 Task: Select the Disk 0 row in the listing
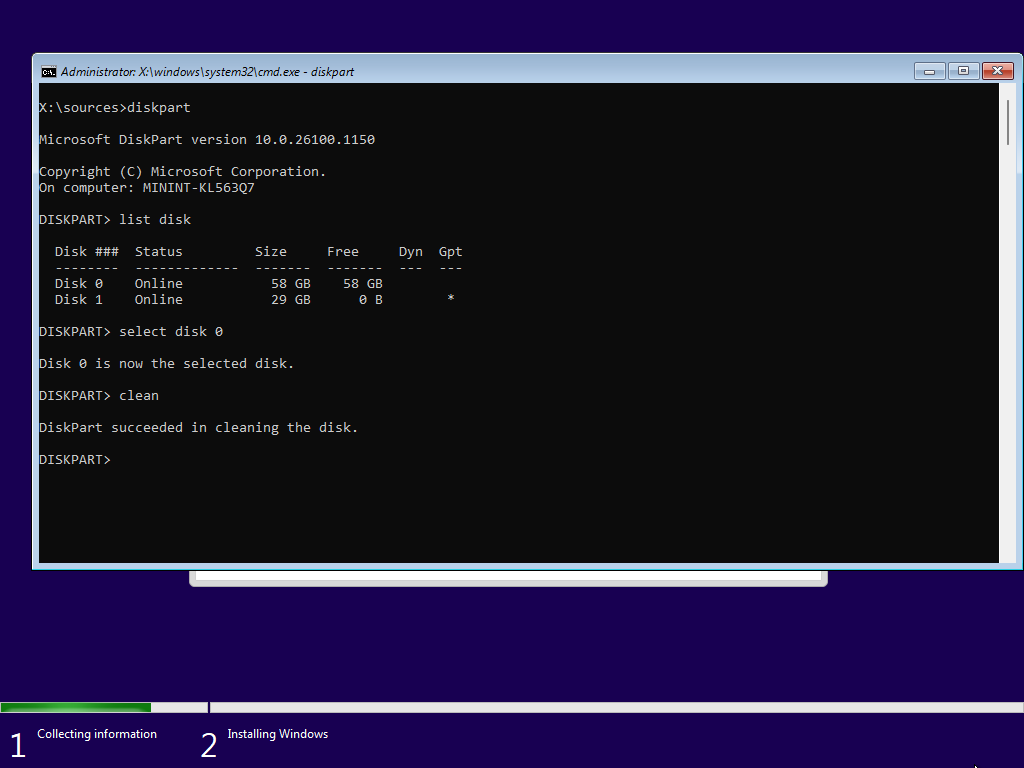click(x=219, y=283)
